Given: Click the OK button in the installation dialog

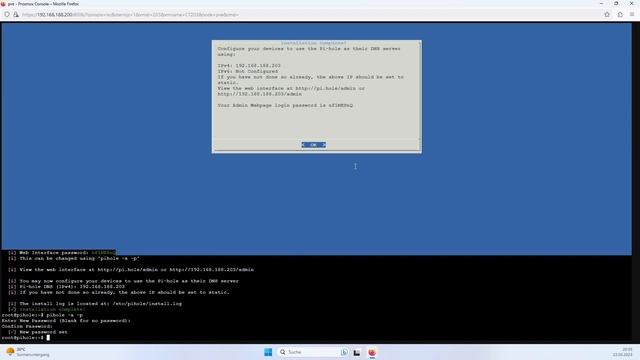Looking at the screenshot, I should [313, 145].
